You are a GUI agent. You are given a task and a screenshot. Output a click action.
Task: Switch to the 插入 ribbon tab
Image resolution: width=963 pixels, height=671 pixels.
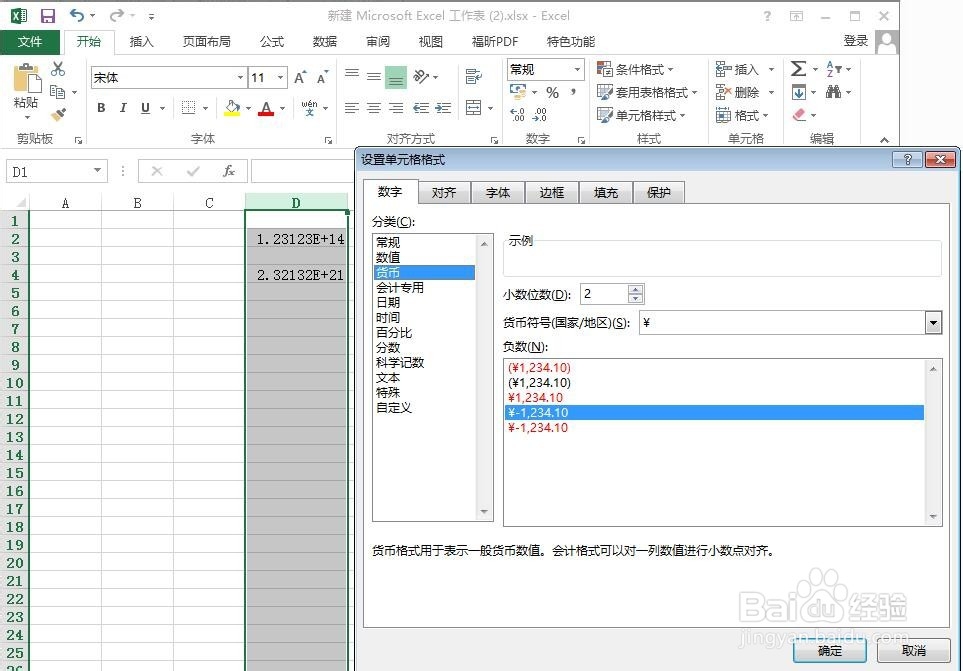click(141, 42)
